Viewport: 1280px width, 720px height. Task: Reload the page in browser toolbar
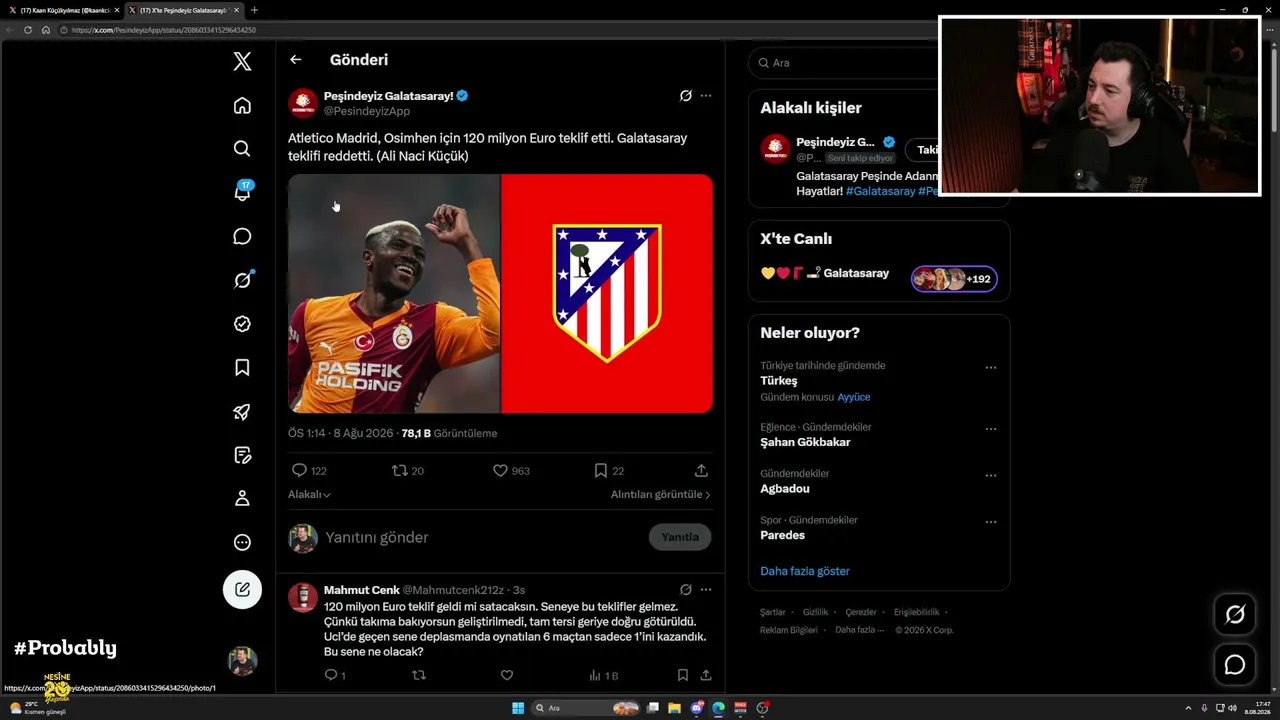(28, 30)
